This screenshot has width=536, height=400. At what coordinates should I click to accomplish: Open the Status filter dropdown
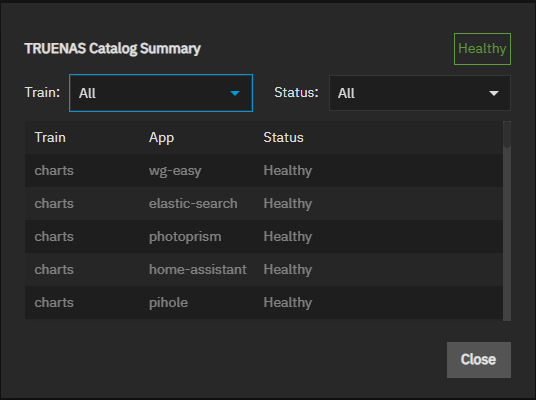420,93
